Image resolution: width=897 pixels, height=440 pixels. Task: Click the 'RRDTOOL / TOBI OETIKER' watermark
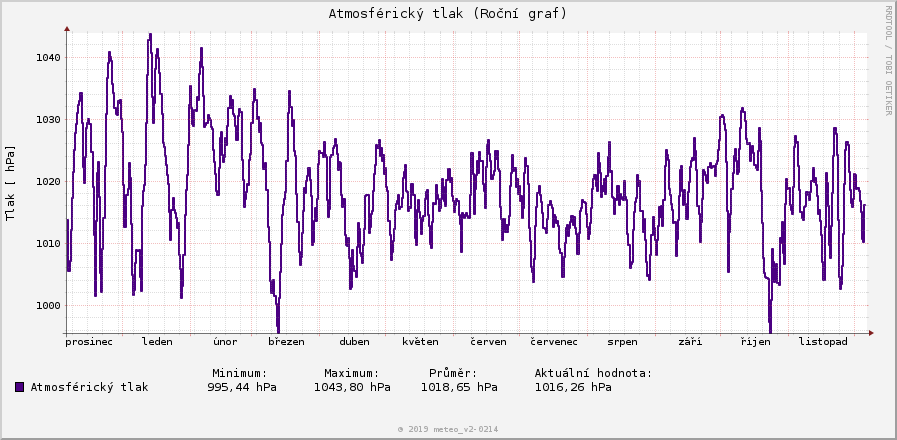[x=888, y=60]
